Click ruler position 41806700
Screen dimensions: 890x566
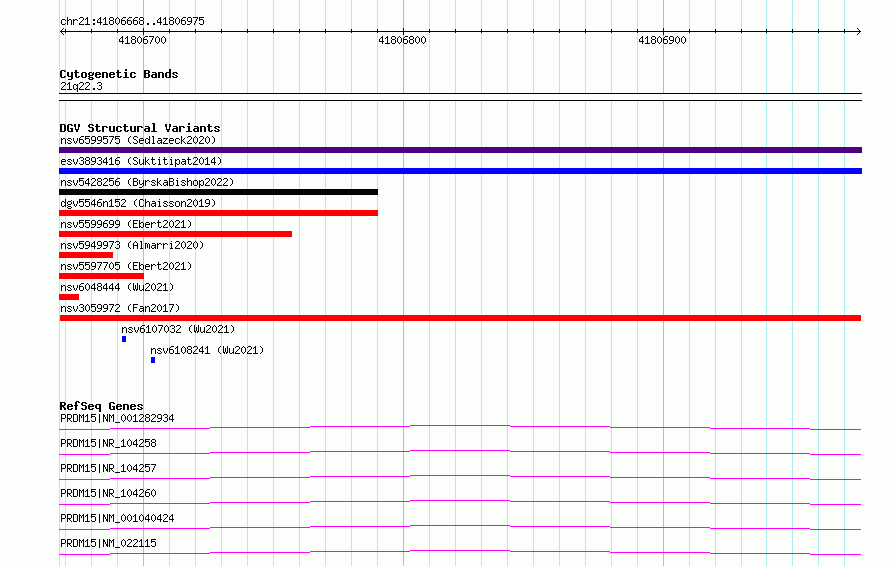pyautogui.click(x=142, y=40)
